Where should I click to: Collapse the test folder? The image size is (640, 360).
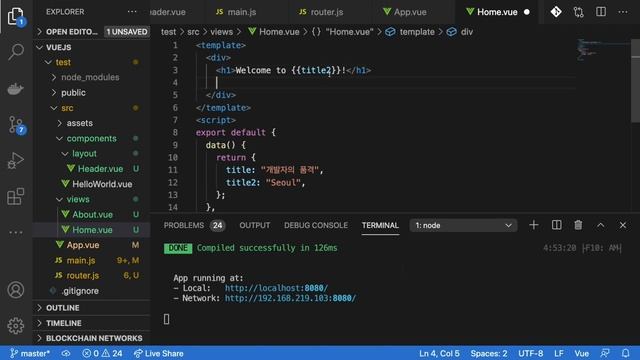point(91,62)
